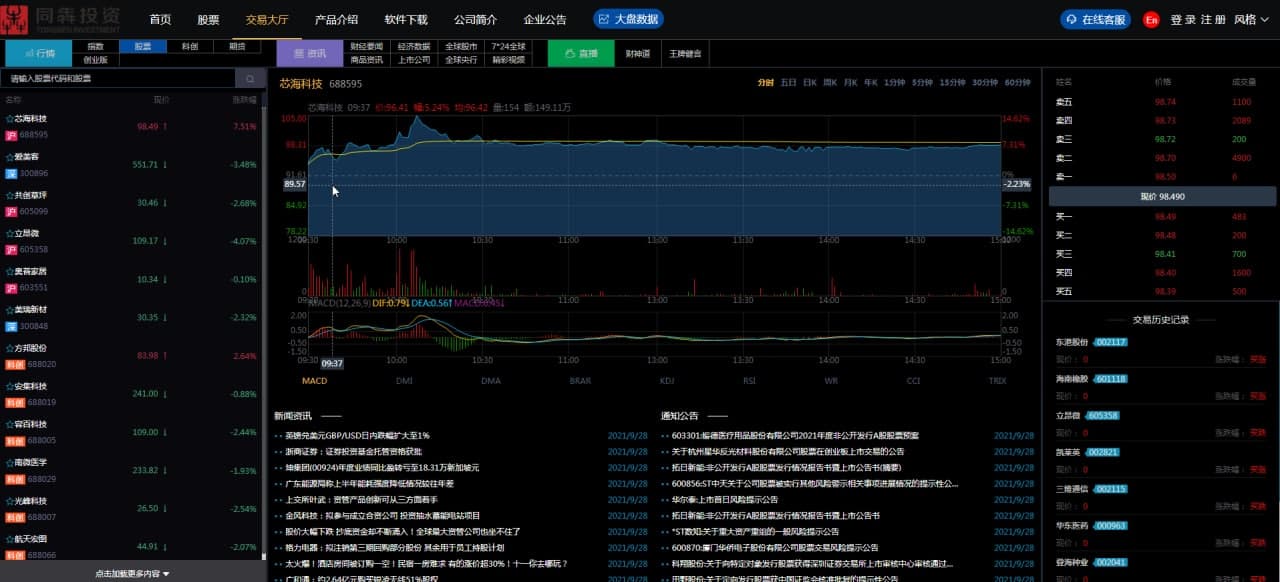Select 交易大厅 in the top navigation
Viewport: 1280px width, 582px height.
(x=267, y=19)
